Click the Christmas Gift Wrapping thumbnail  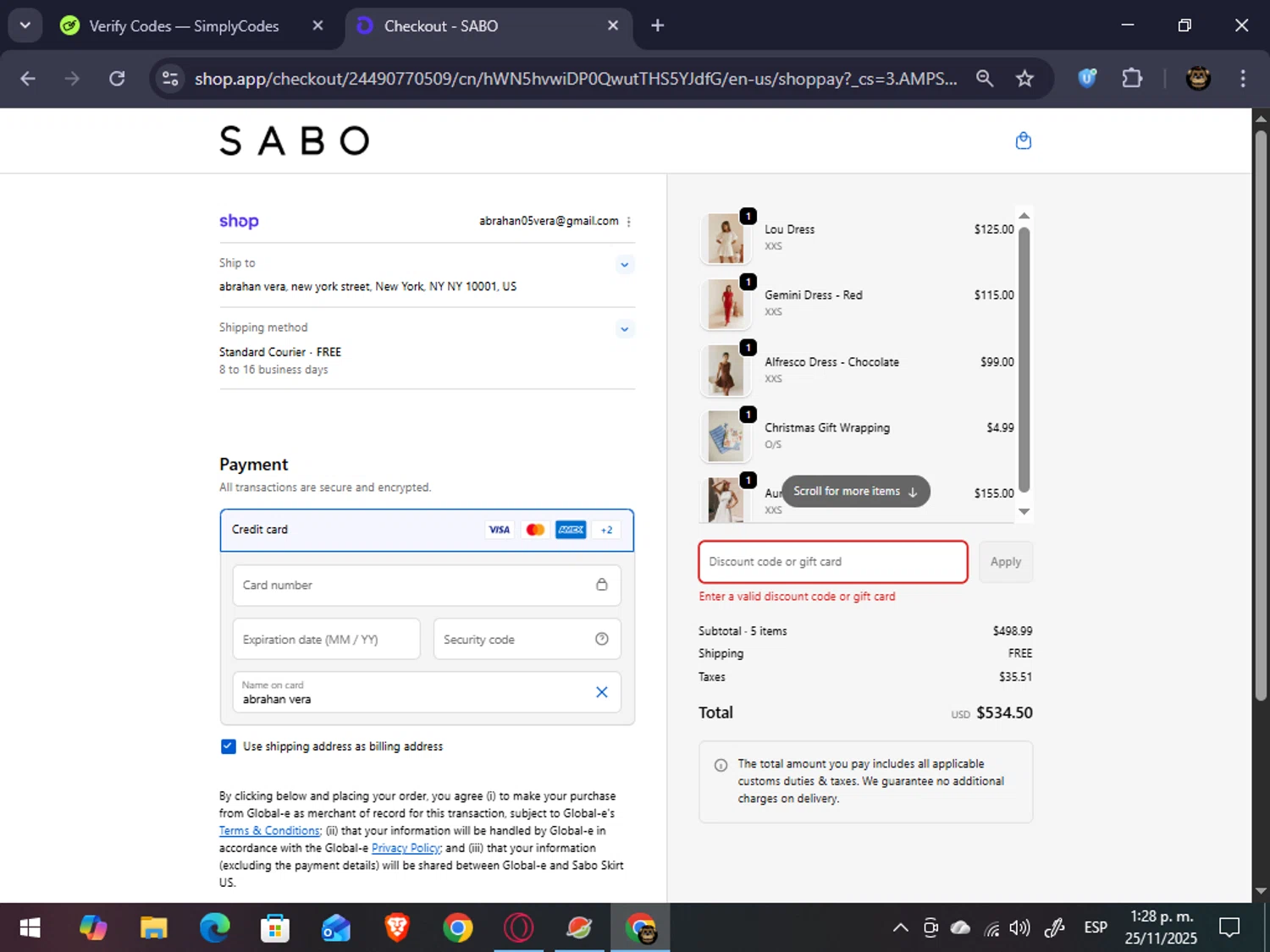point(726,437)
